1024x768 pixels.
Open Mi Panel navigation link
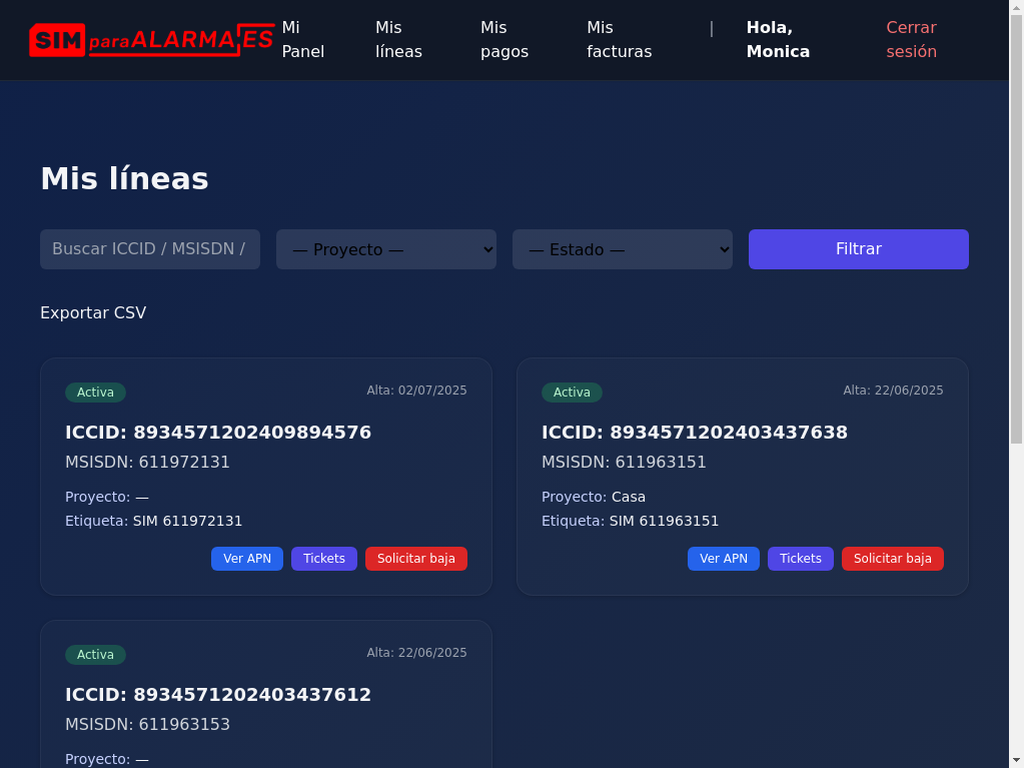pos(303,39)
